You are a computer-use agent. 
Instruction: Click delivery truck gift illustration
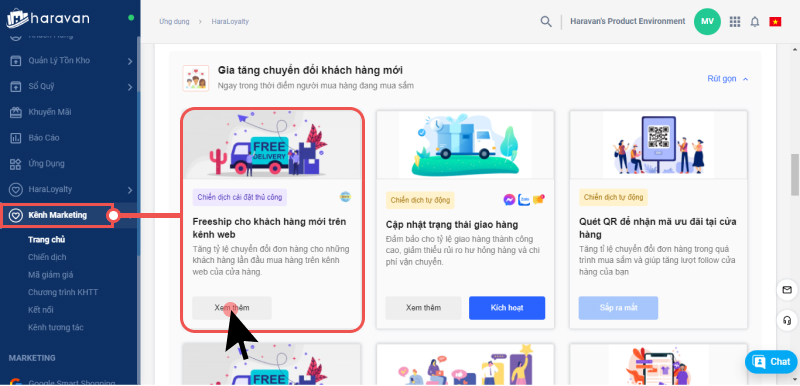tap(465, 145)
